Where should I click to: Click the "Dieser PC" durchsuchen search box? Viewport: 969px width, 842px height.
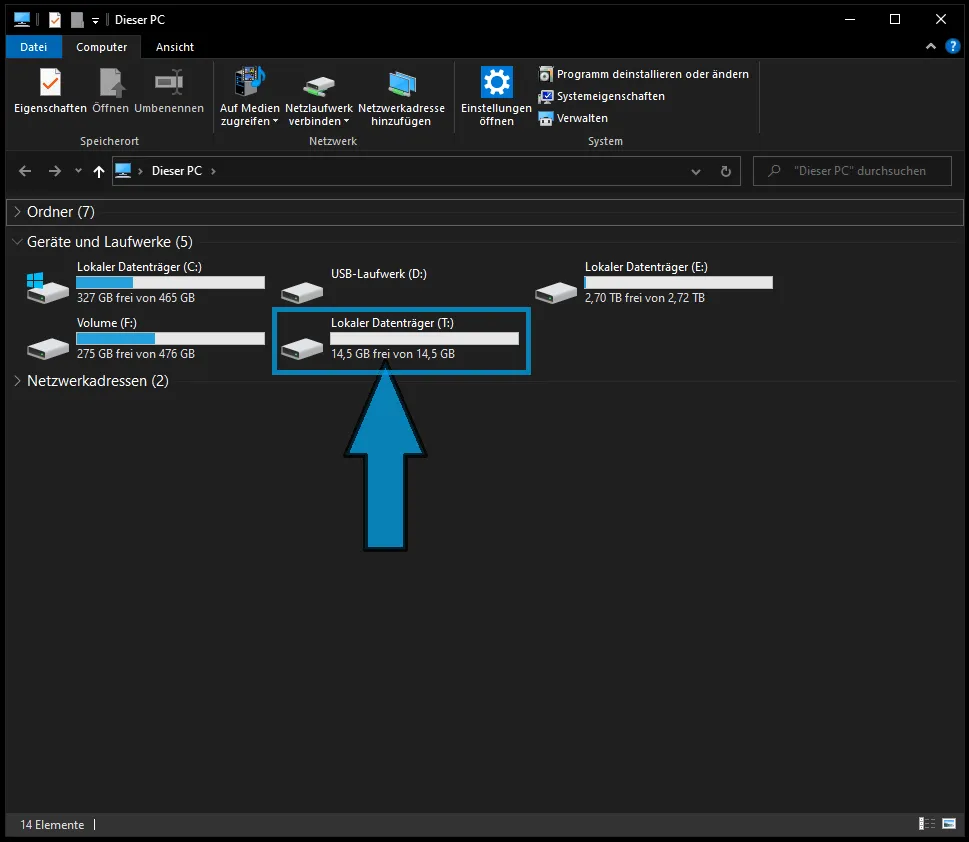tap(852, 171)
